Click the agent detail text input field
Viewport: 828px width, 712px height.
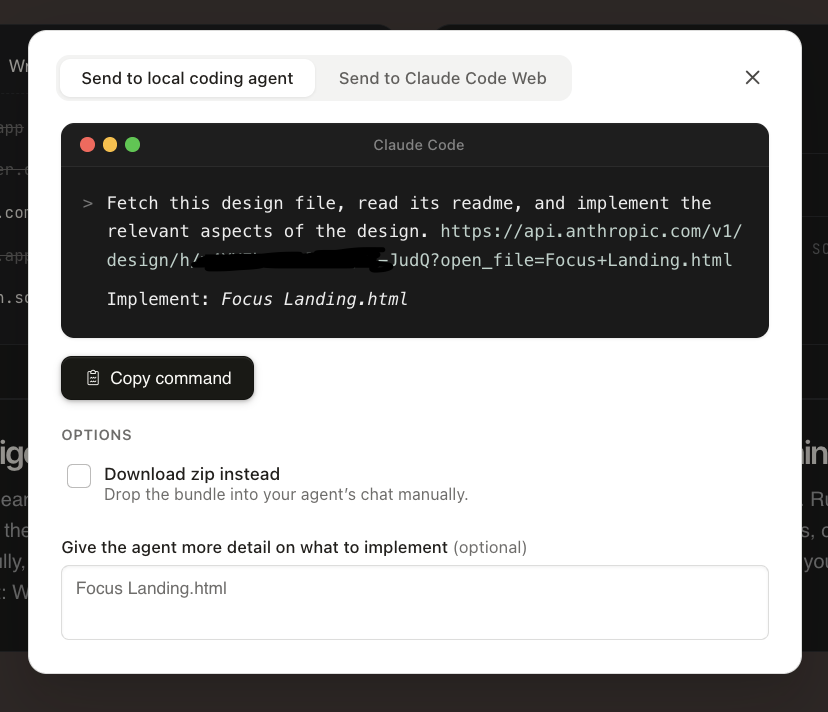[x=414, y=602]
